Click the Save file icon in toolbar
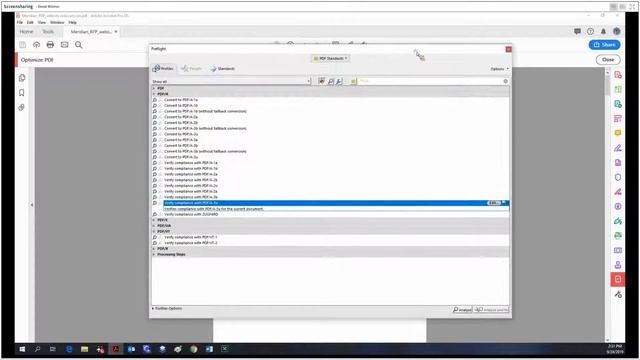640x360 pixels. pos(22,44)
